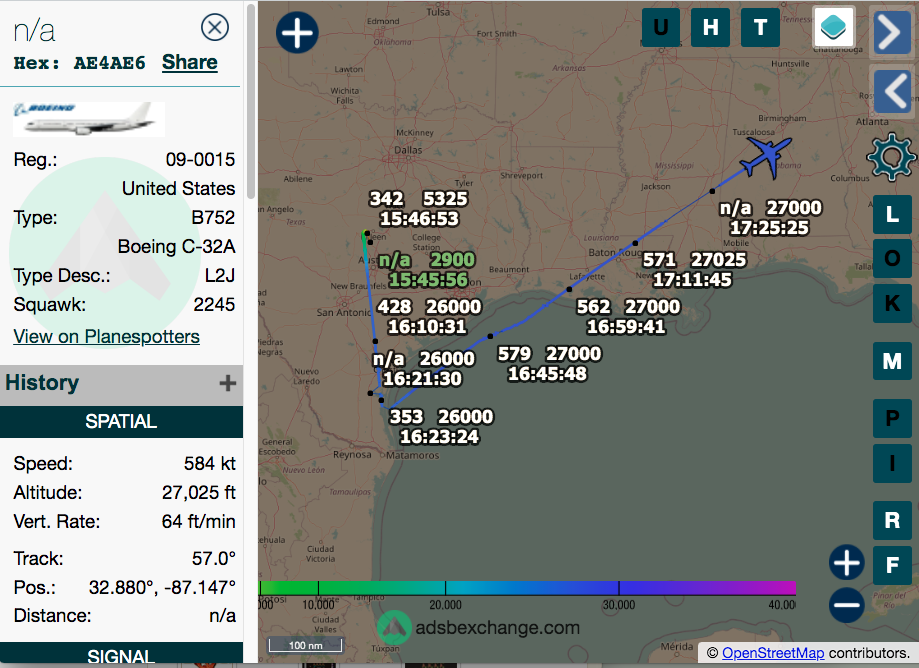Click type value B752
Viewport: 919px width, 668px height.
213,217
